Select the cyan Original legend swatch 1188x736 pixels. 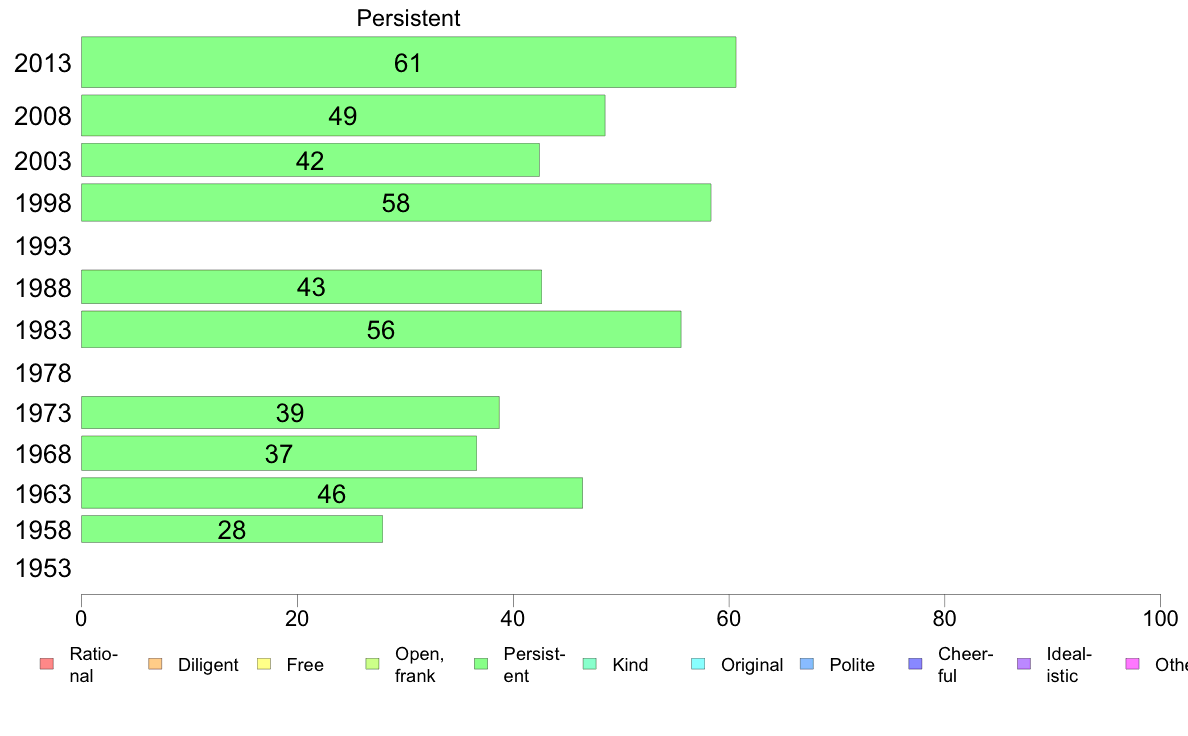coord(699,664)
